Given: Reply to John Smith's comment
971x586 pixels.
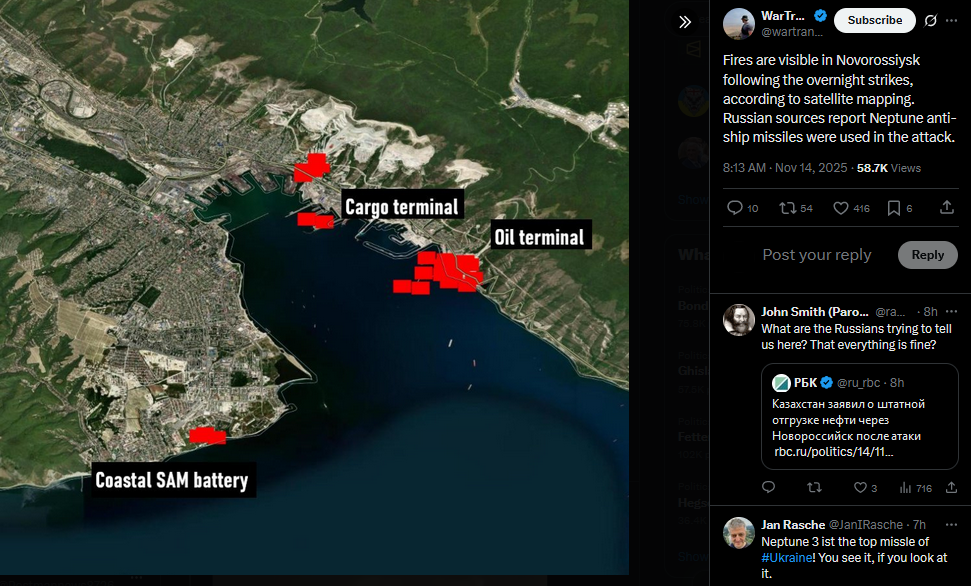Looking at the screenshot, I should (x=769, y=488).
